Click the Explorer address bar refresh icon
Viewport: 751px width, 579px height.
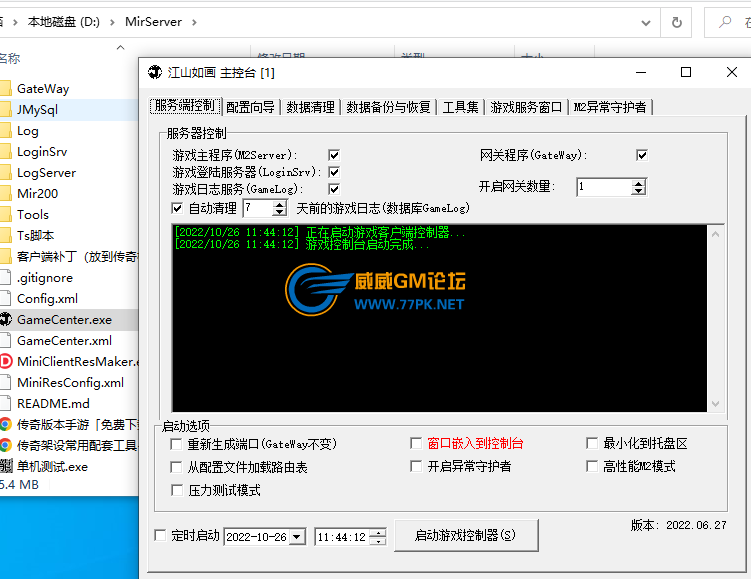pos(676,22)
